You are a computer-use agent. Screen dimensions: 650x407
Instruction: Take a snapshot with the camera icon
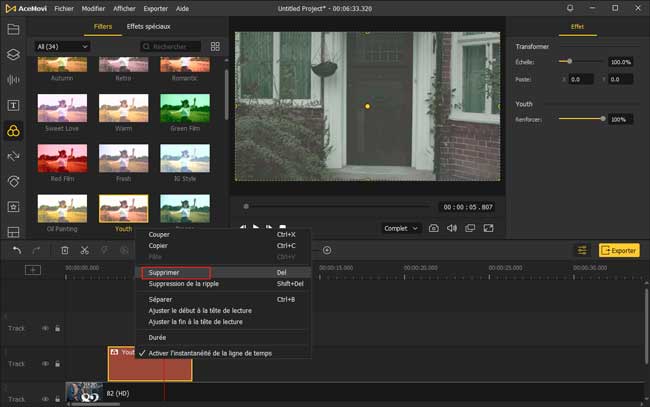pos(433,228)
